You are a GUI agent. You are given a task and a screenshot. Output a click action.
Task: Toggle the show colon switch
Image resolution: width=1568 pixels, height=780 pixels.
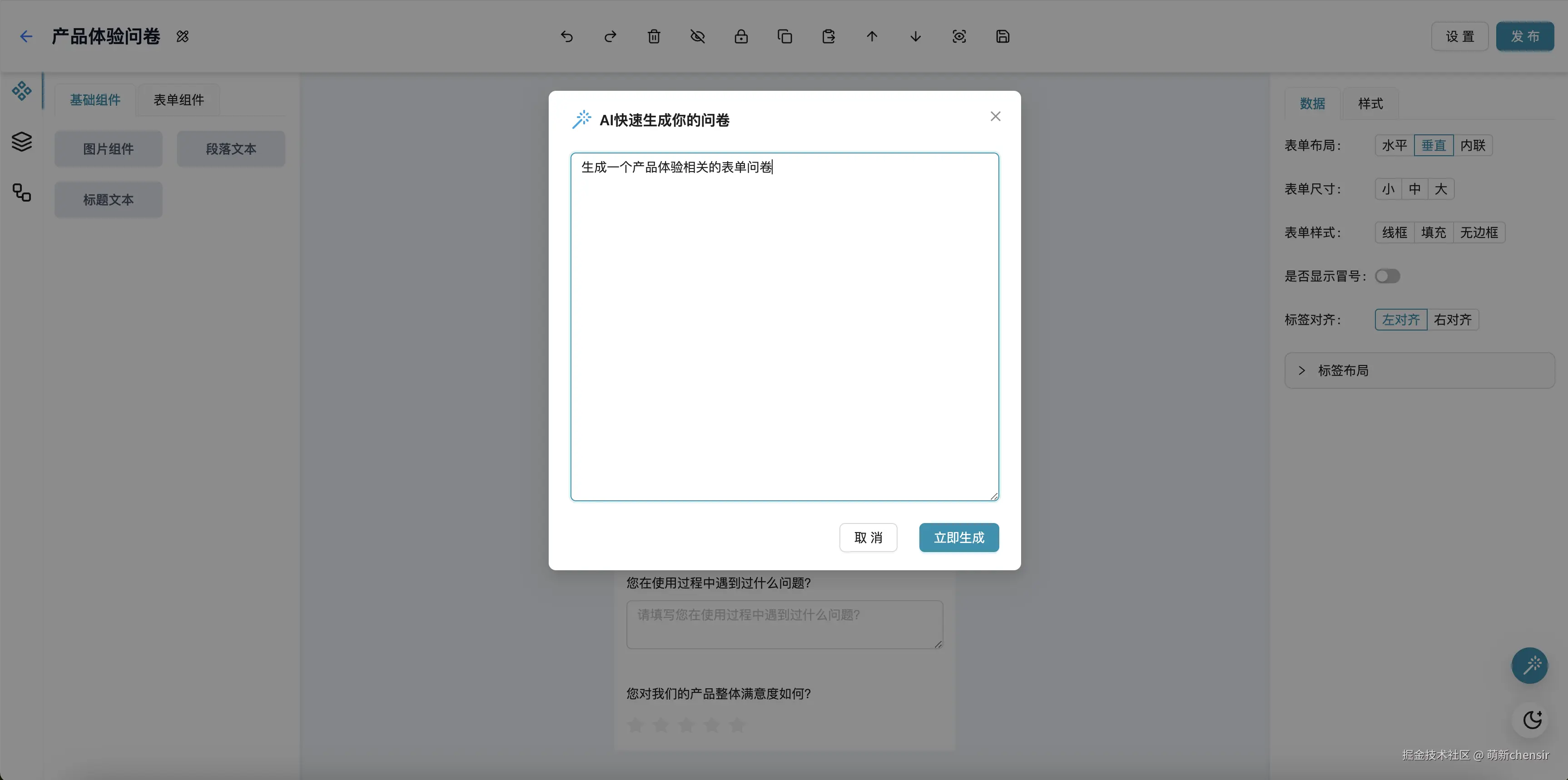(1387, 276)
